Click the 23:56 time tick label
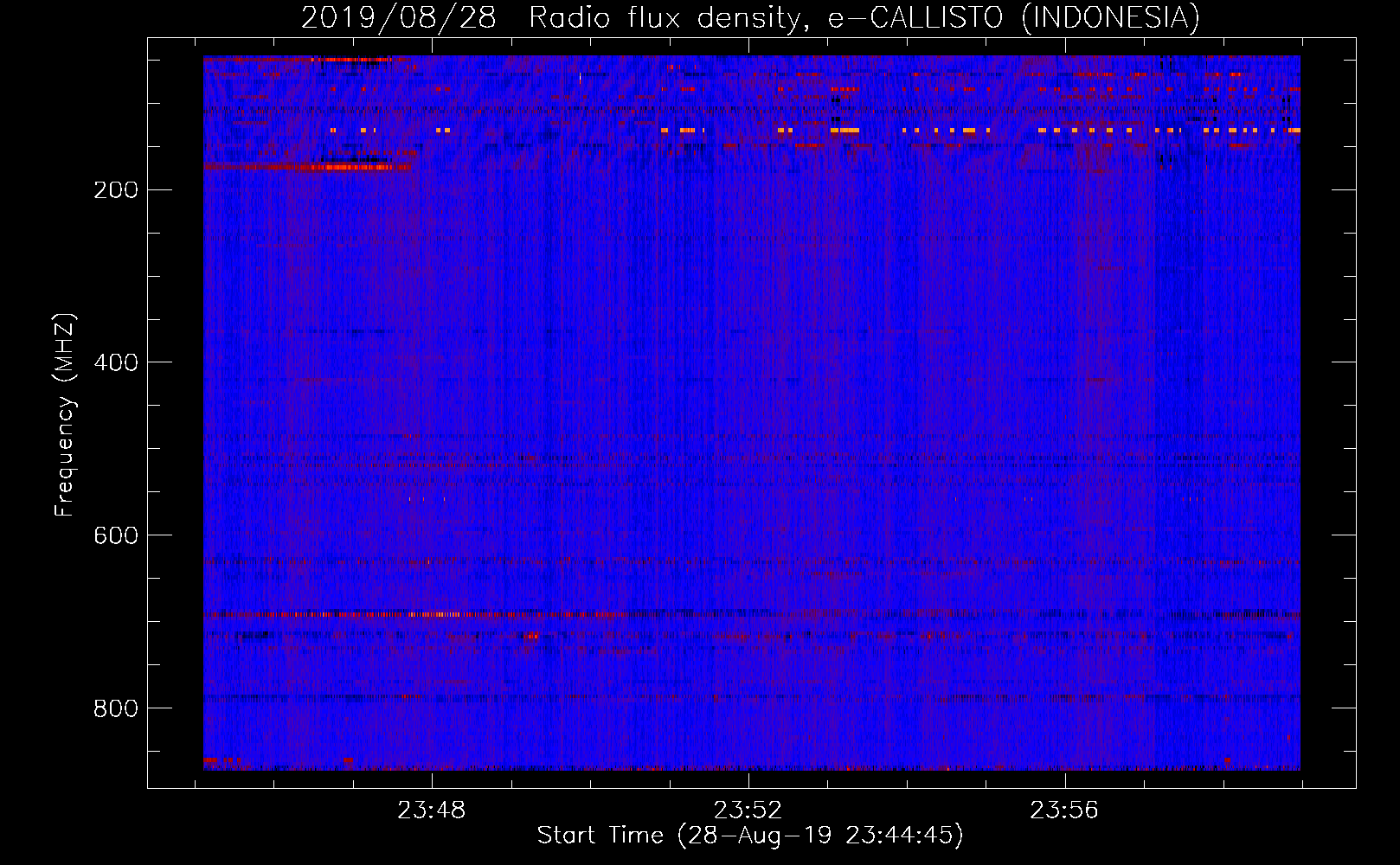The width and height of the screenshot is (1400, 865). [1063, 811]
